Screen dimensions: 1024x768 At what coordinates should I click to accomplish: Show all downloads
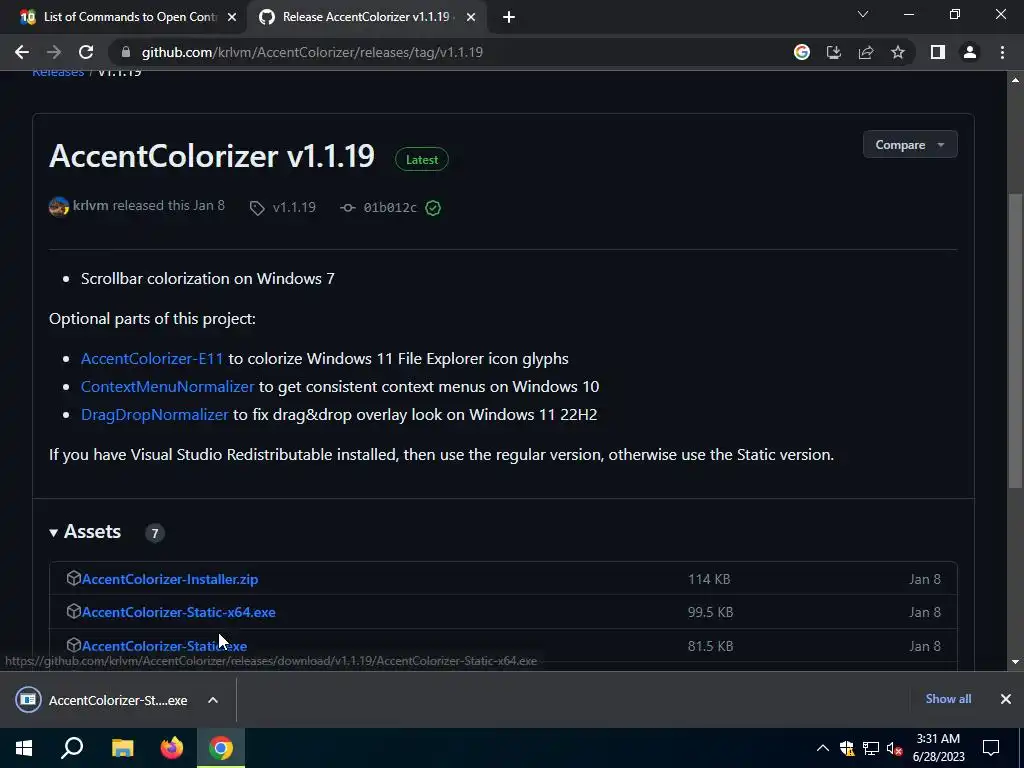pyautogui.click(x=948, y=699)
